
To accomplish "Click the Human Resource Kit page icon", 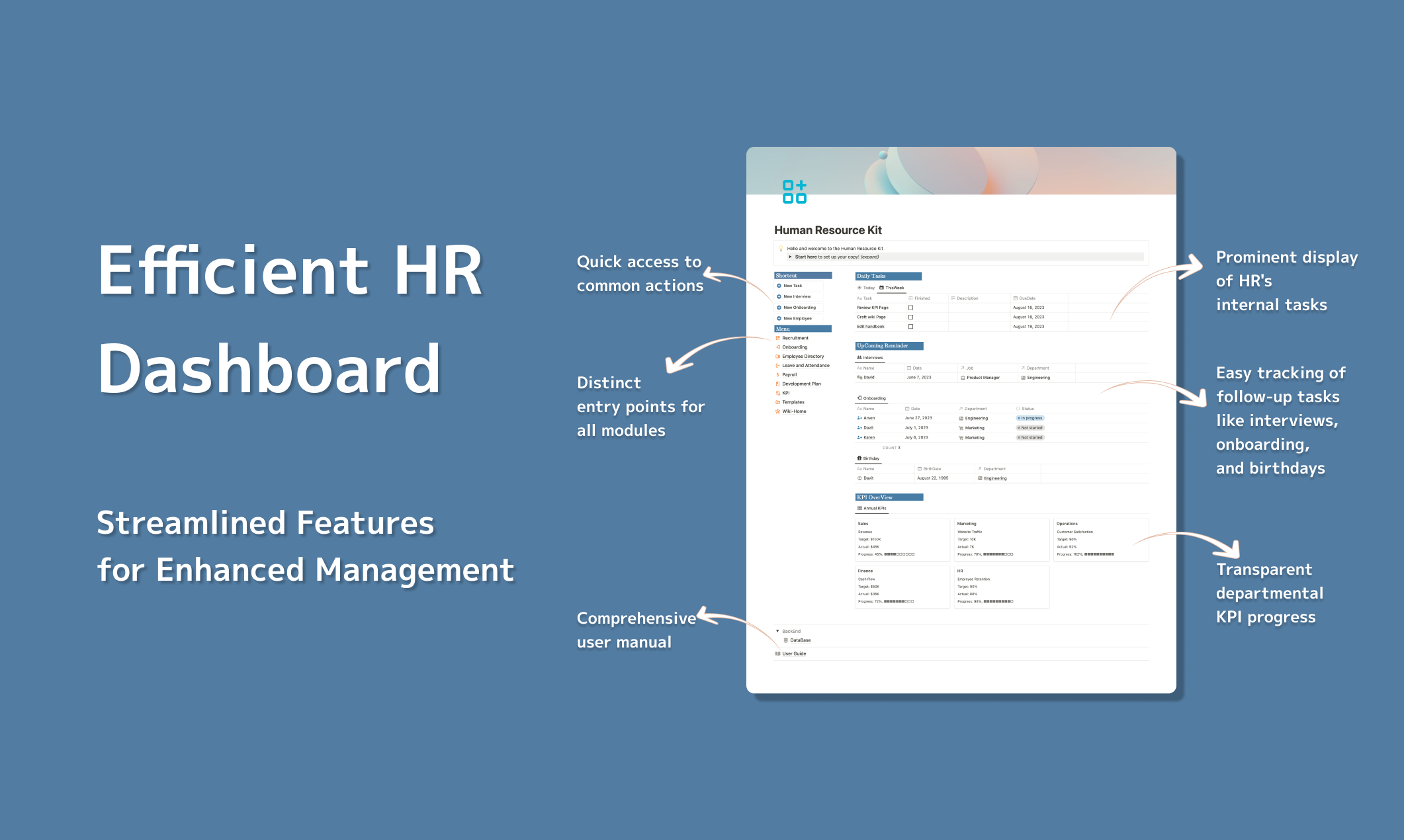I will pos(794,192).
